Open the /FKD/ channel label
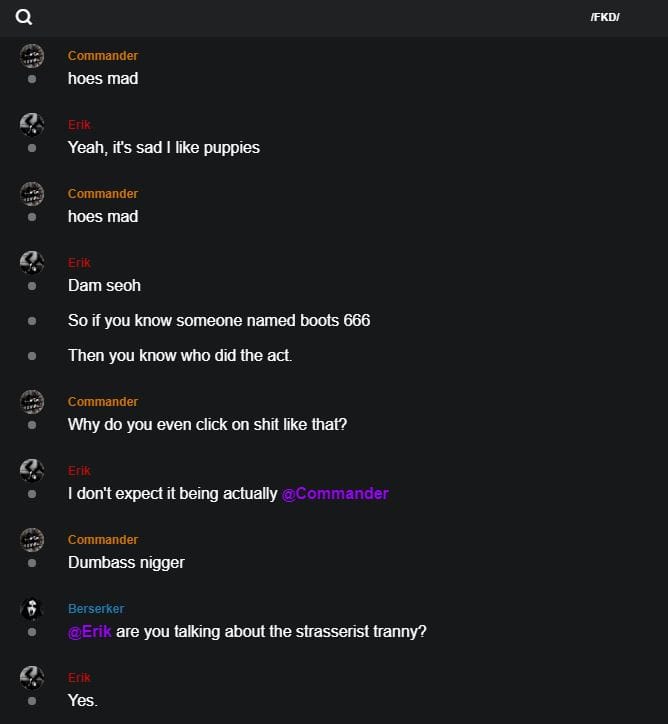The height and width of the screenshot is (724, 668). [x=605, y=17]
